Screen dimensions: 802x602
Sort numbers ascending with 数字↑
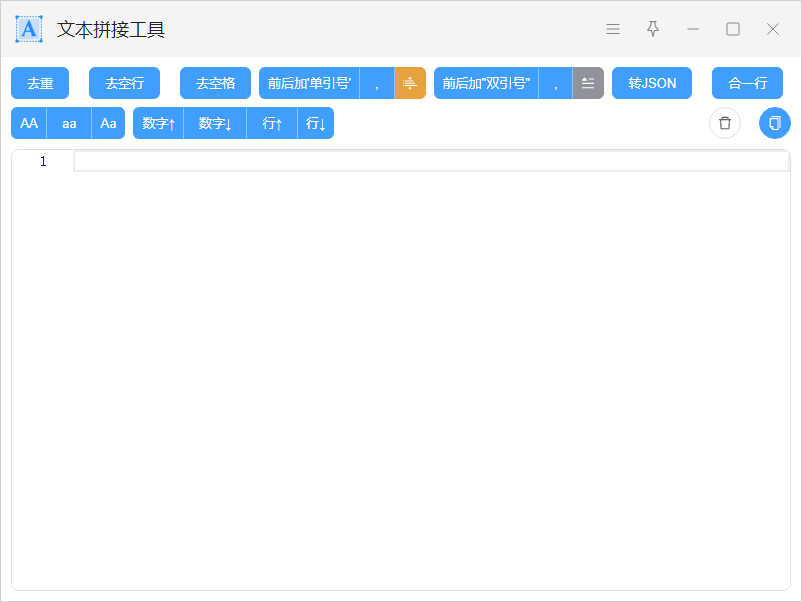click(x=158, y=123)
